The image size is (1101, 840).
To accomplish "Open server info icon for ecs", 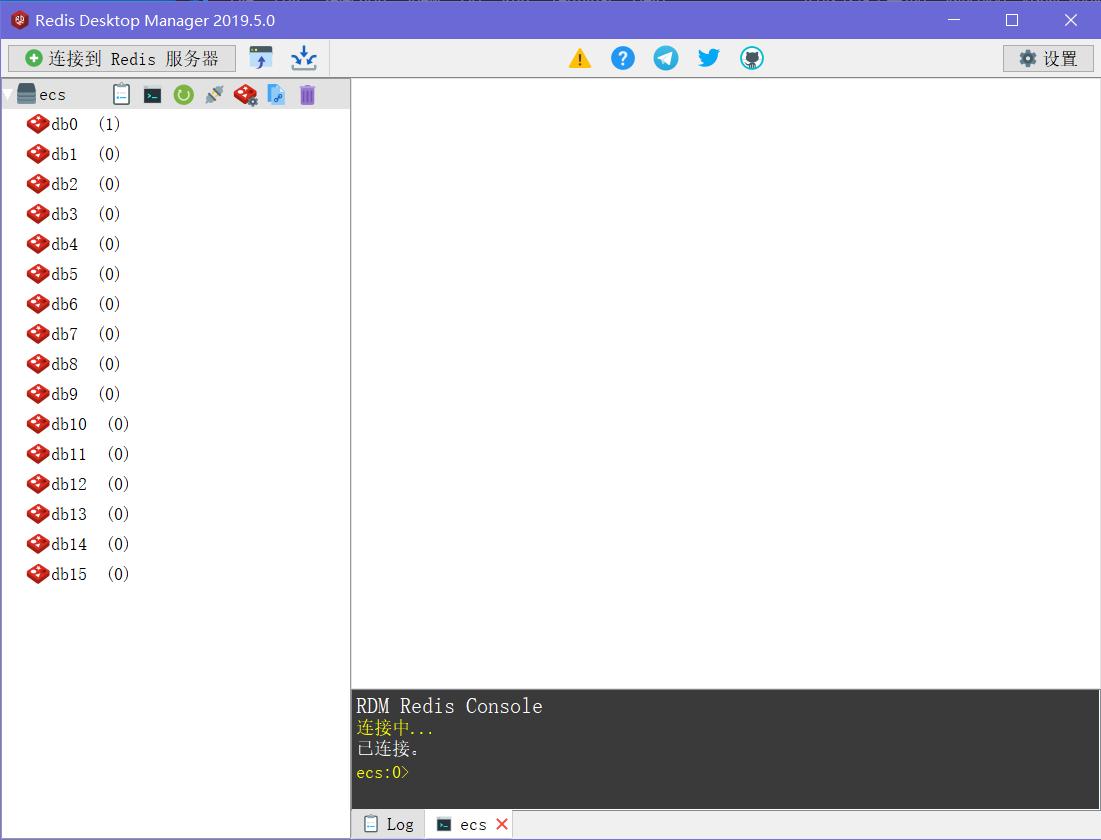I will coord(121,94).
